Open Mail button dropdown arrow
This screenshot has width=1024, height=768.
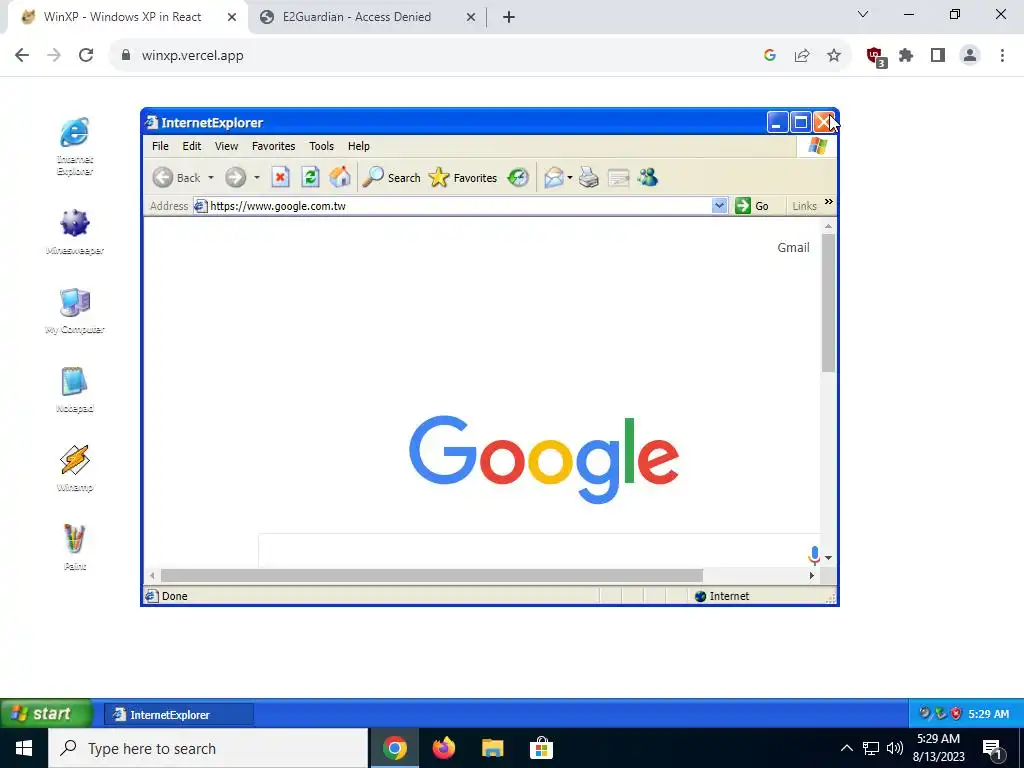(x=569, y=178)
